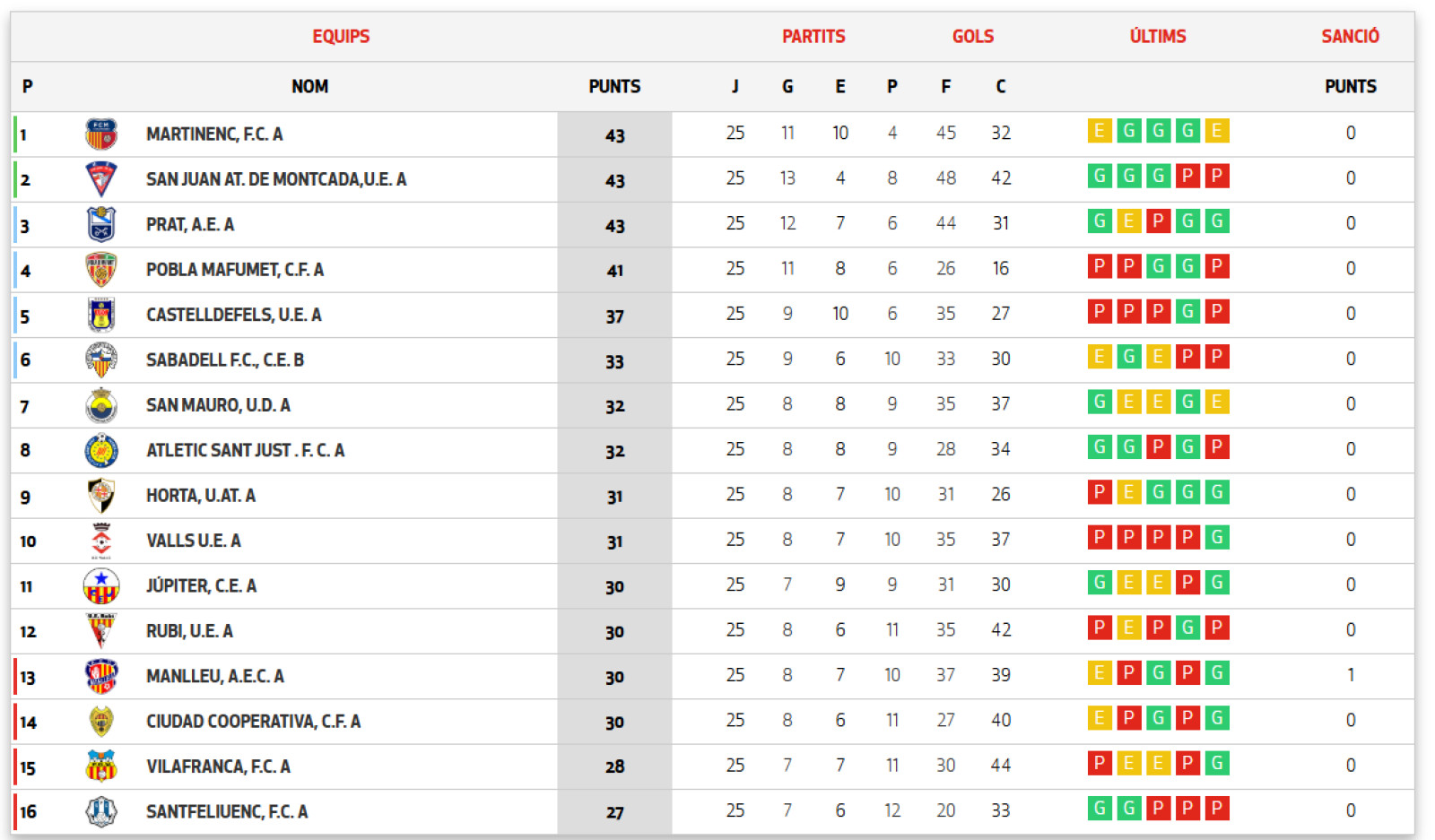1435x840 pixels.
Task: Click the PUNTS column header under EQUIPS
Action: pyautogui.click(x=614, y=87)
